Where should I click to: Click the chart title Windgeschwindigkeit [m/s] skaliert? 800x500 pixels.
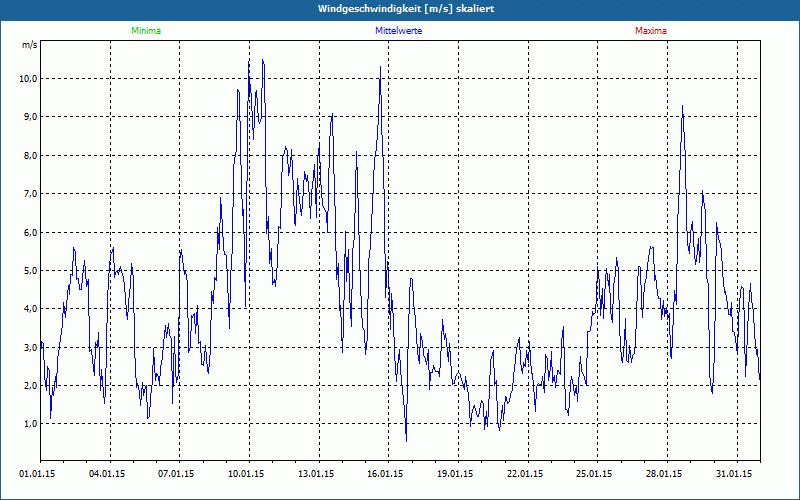(406, 9)
